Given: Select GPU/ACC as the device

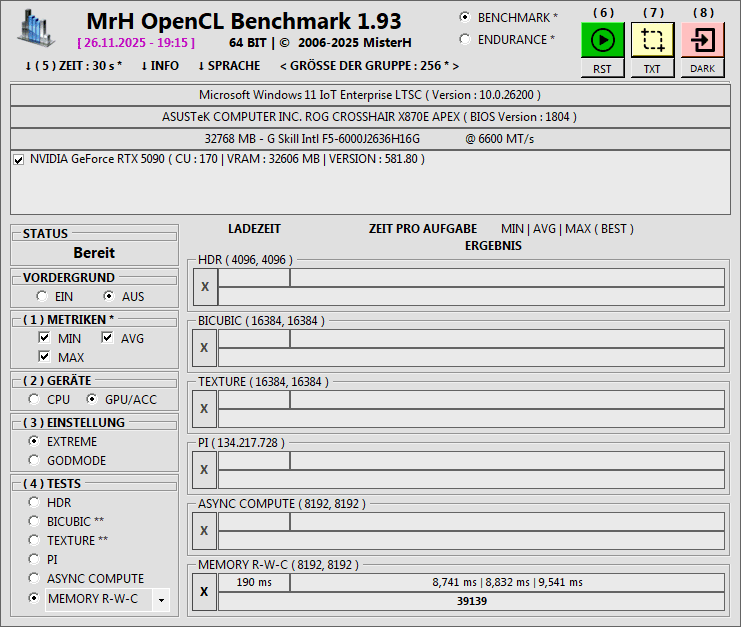Looking at the screenshot, I should click(x=92, y=399).
